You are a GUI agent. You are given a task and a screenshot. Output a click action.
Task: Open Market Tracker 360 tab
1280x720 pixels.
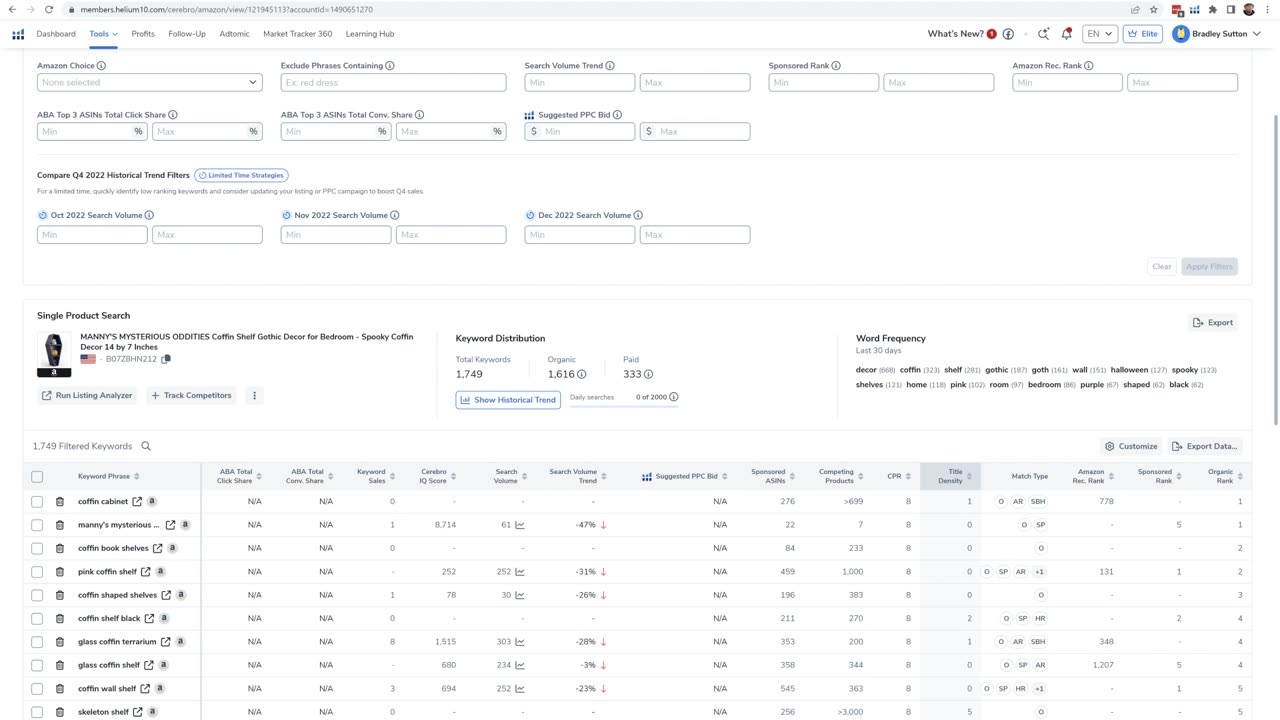pyautogui.click(x=297, y=34)
